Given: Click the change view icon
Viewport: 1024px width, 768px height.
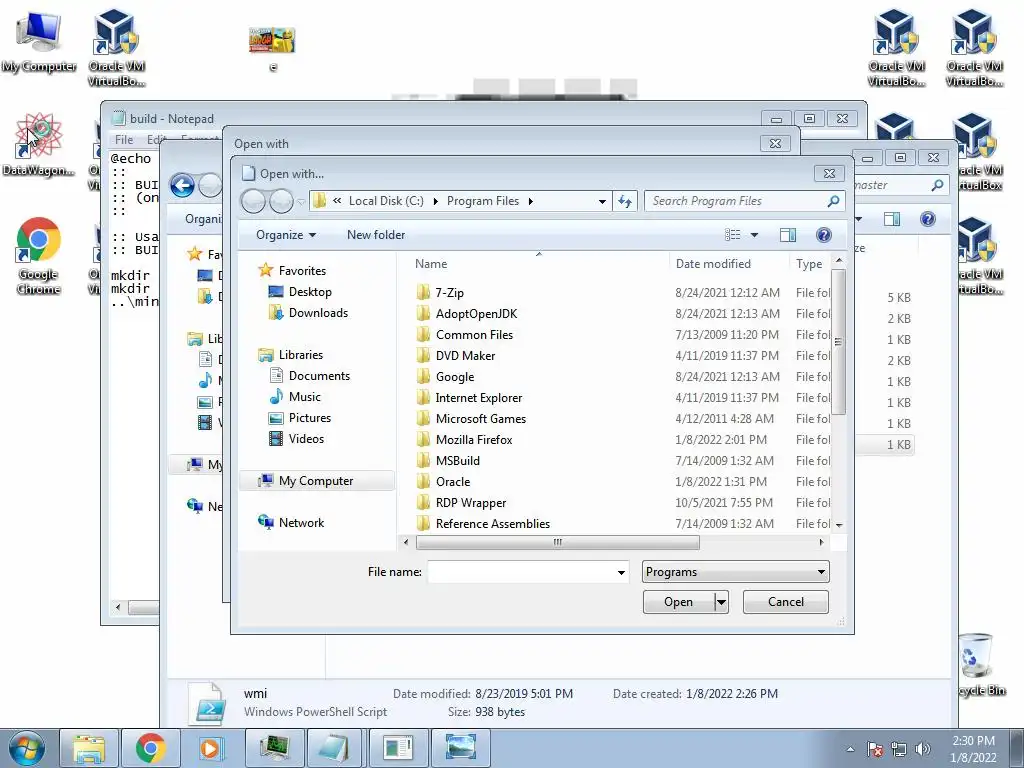Looking at the screenshot, I should (x=733, y=235).
